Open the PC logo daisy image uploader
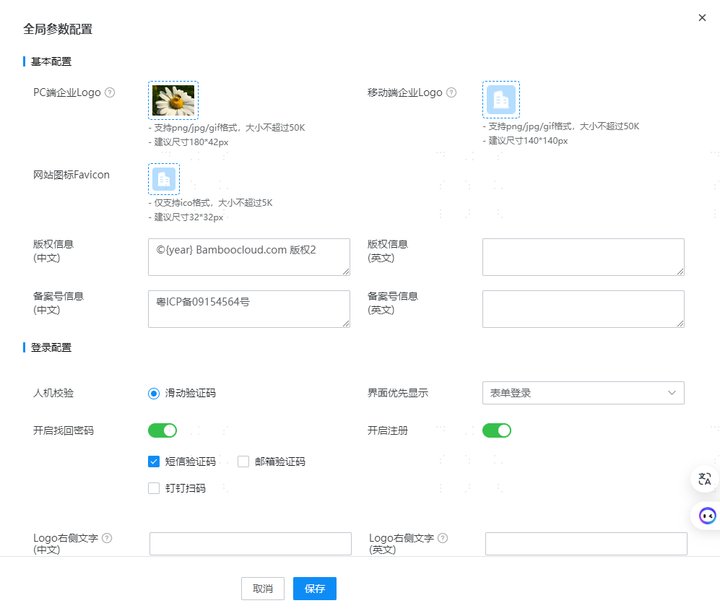The image size is (720, 611). click(173, 100)
